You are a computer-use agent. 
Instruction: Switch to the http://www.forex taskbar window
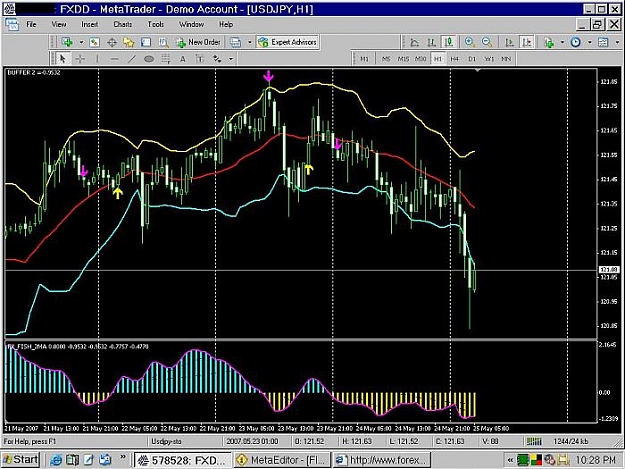point(381,460)
